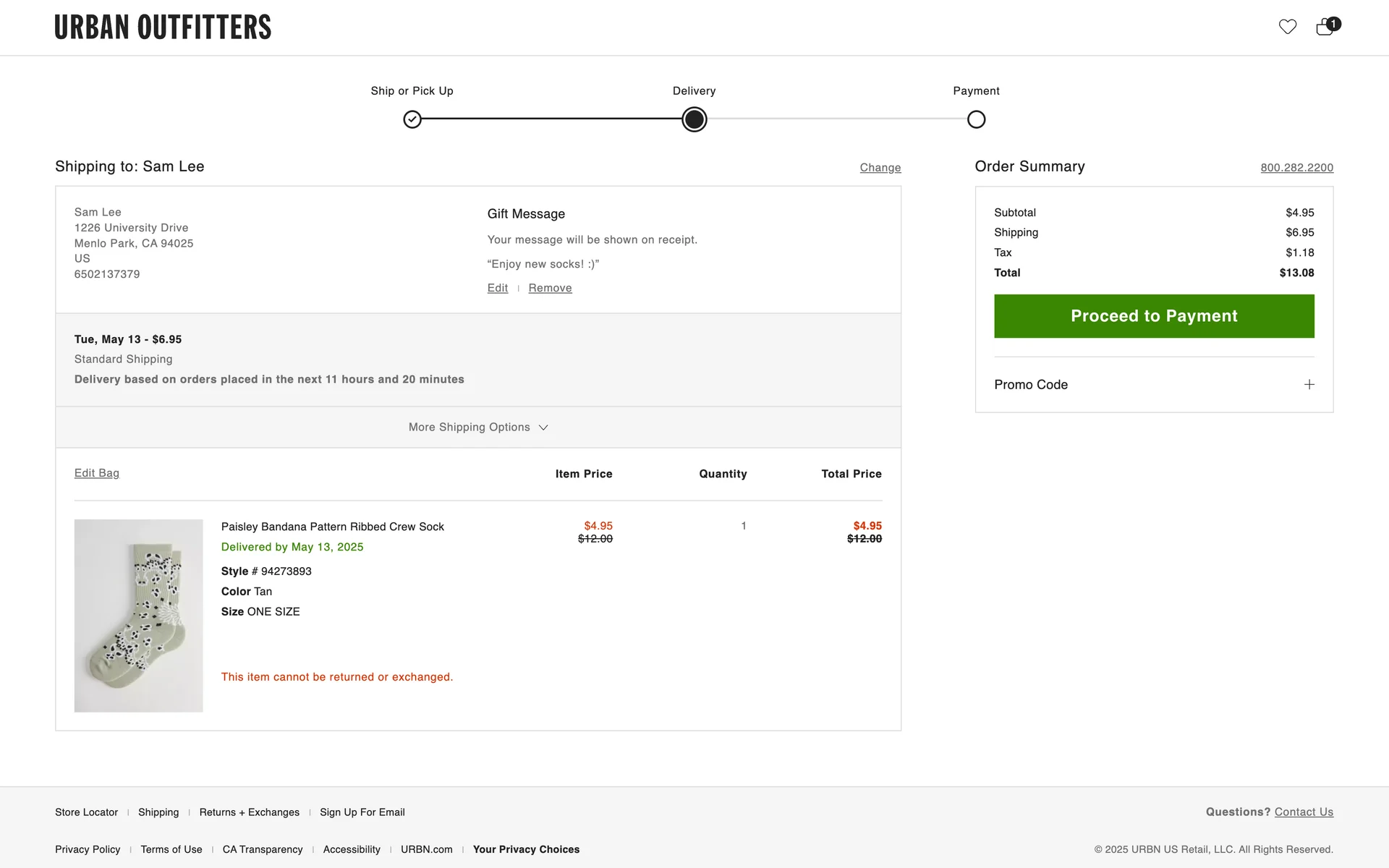Click the Urban Outfitters logo
Image resolution: width=1389 pixels, height=868 pixels.
(163, 27)
